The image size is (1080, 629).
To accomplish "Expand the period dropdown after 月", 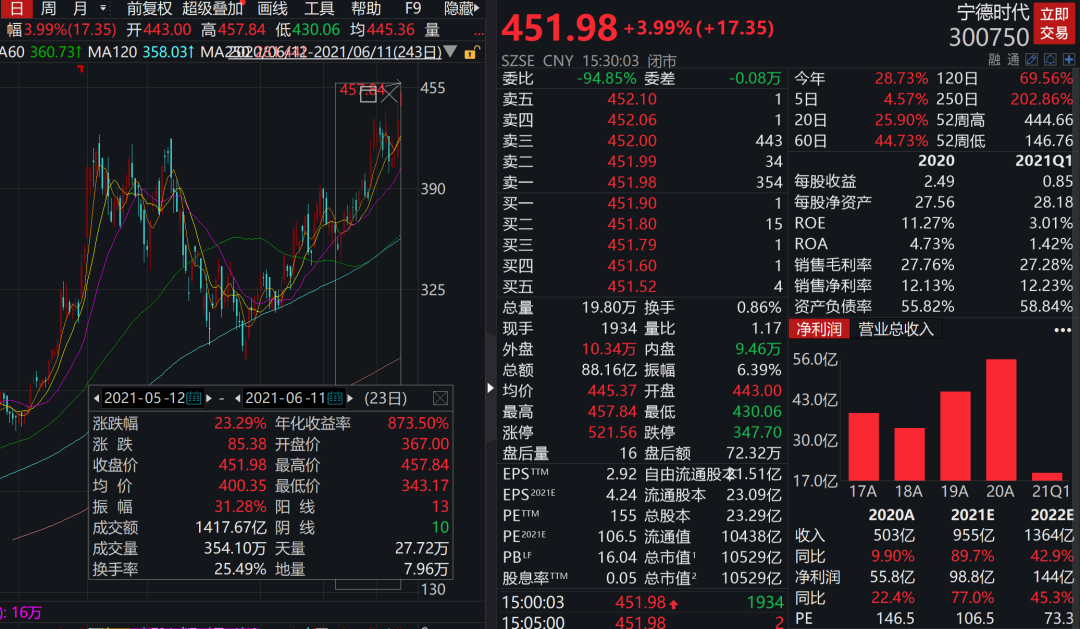I will point(103,8).
